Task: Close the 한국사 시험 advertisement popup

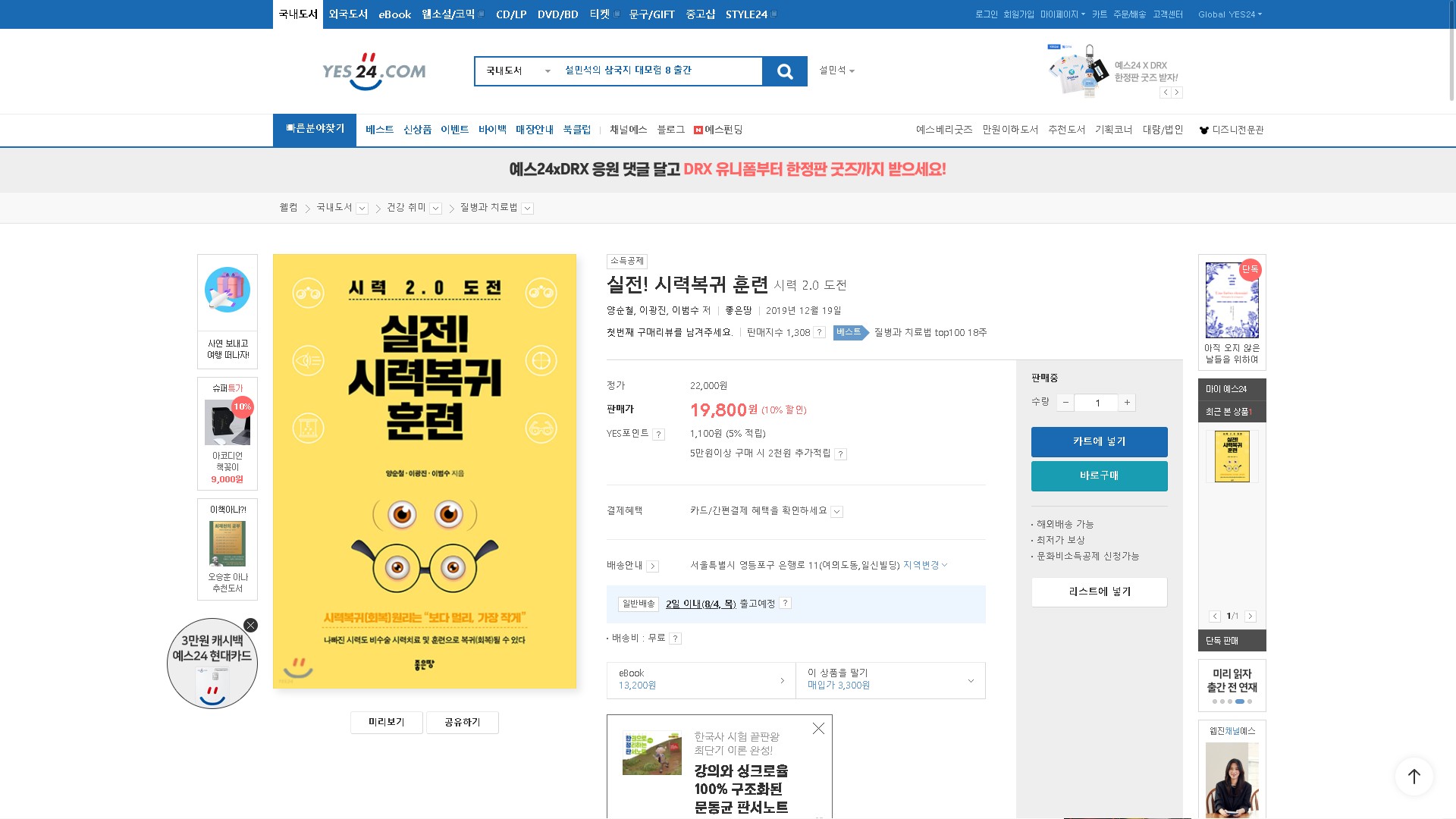Action: [x=818, y=729]
